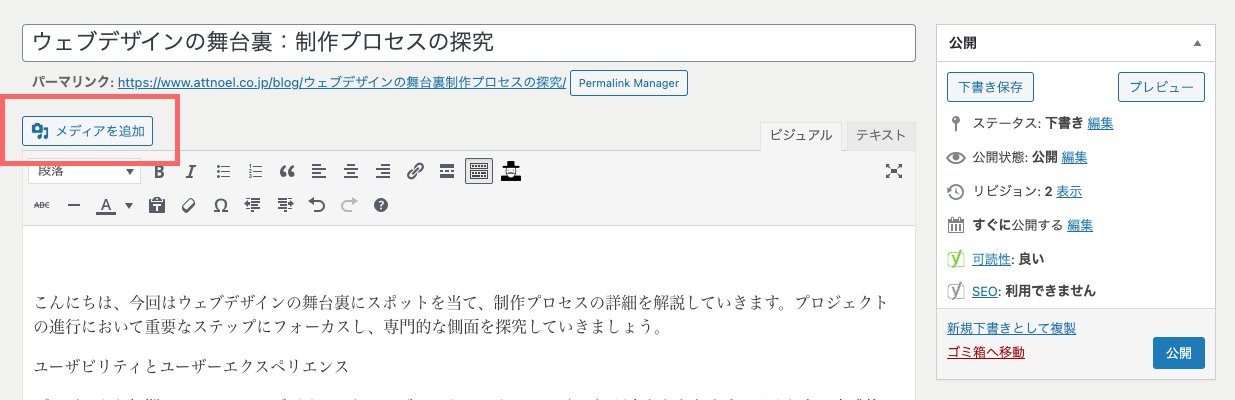Apply strikethrough formatting
Image resolution: width=1235 pixels, height=400 pixels.
coord(42,205)
